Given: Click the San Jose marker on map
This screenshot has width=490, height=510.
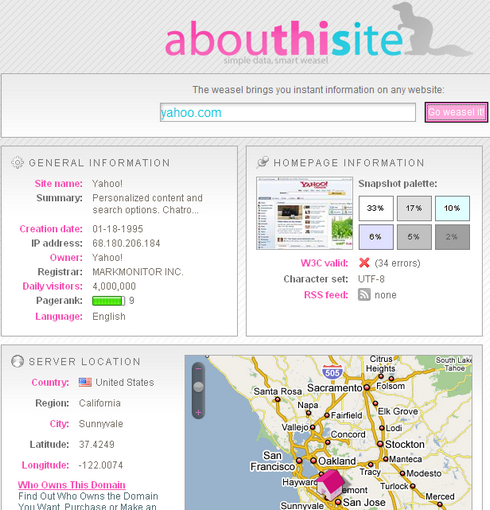Looking at the screenshot, I should coord(338,502).
